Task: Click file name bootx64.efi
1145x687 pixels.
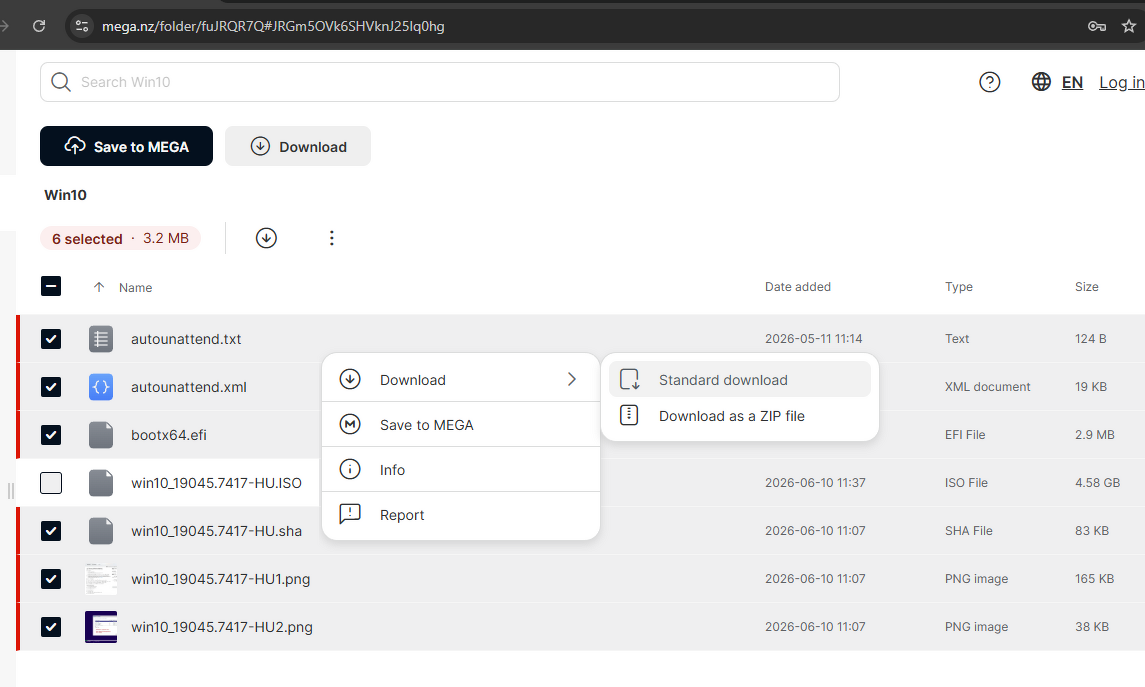Action: 169,435
